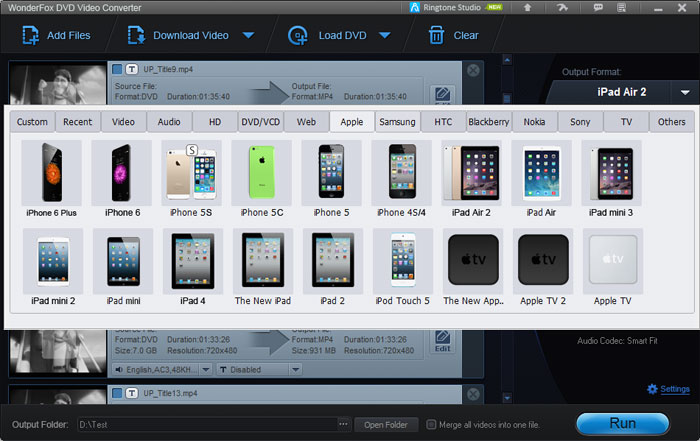Switch to the TV format tab
Image resolution: width=700 pixels, height=441 pixels.
626,122
